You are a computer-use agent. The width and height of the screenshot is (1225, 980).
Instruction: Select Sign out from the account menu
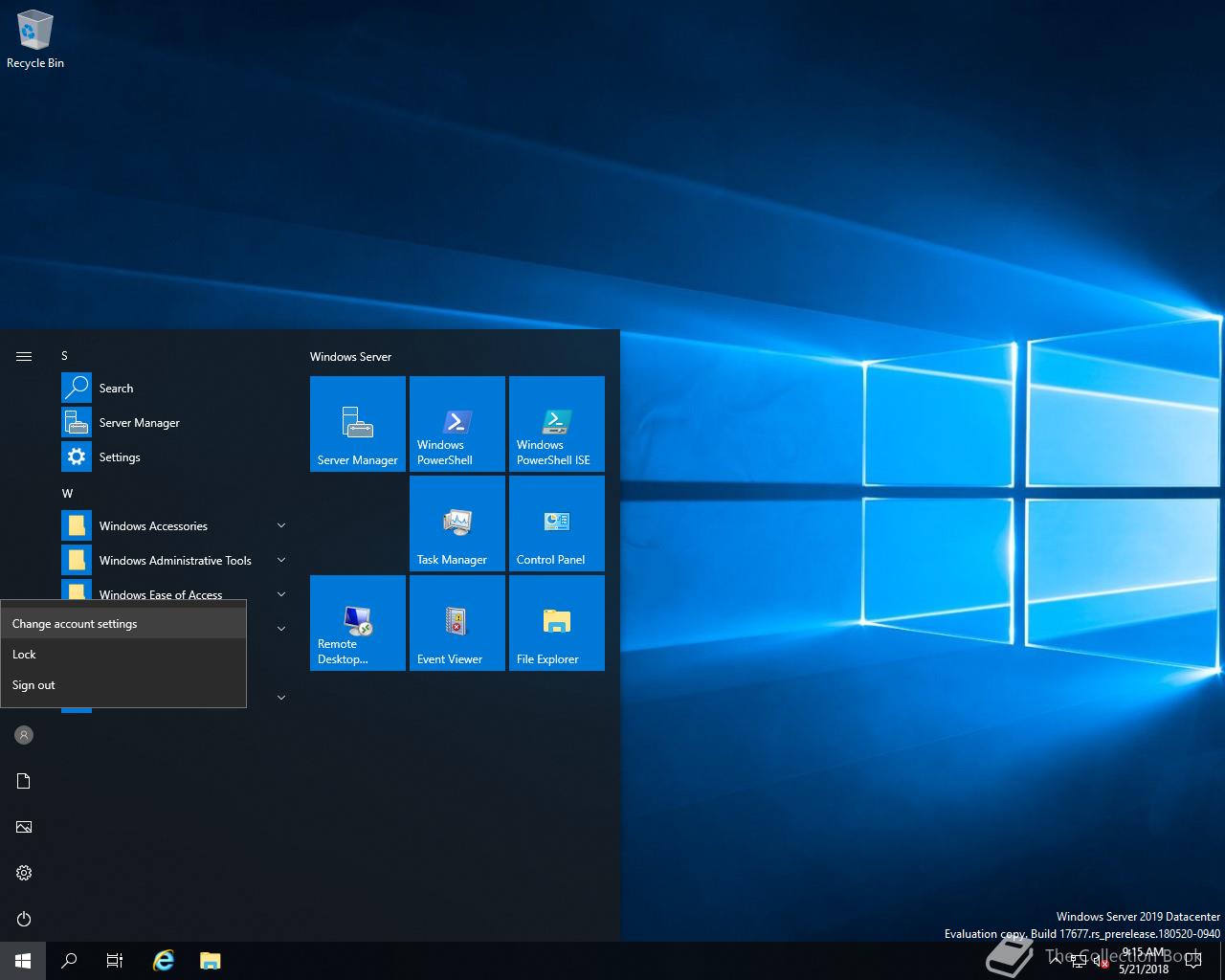[33, 685]
